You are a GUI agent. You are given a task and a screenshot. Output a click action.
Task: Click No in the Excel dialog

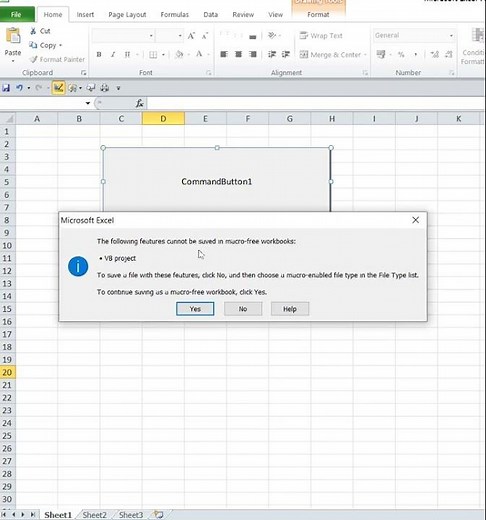[243, 309]
